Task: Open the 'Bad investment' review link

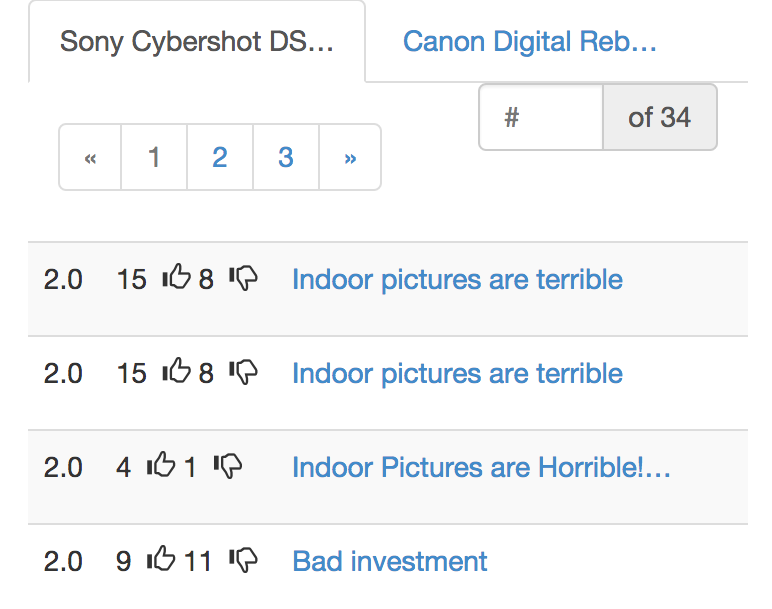Action: click(x=390, y=561)
